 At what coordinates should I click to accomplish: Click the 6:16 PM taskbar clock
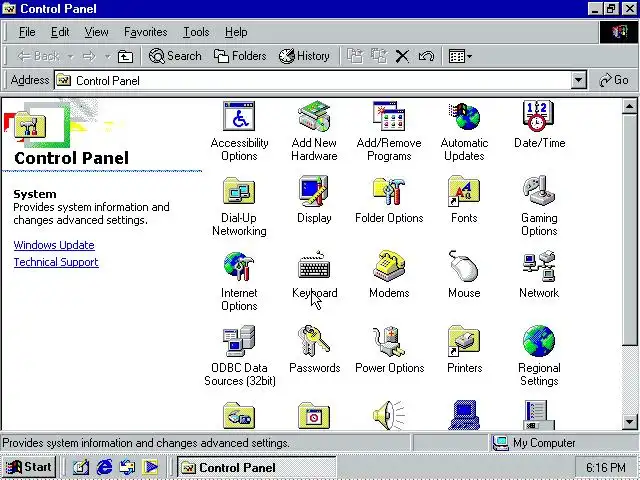[606, 467]
